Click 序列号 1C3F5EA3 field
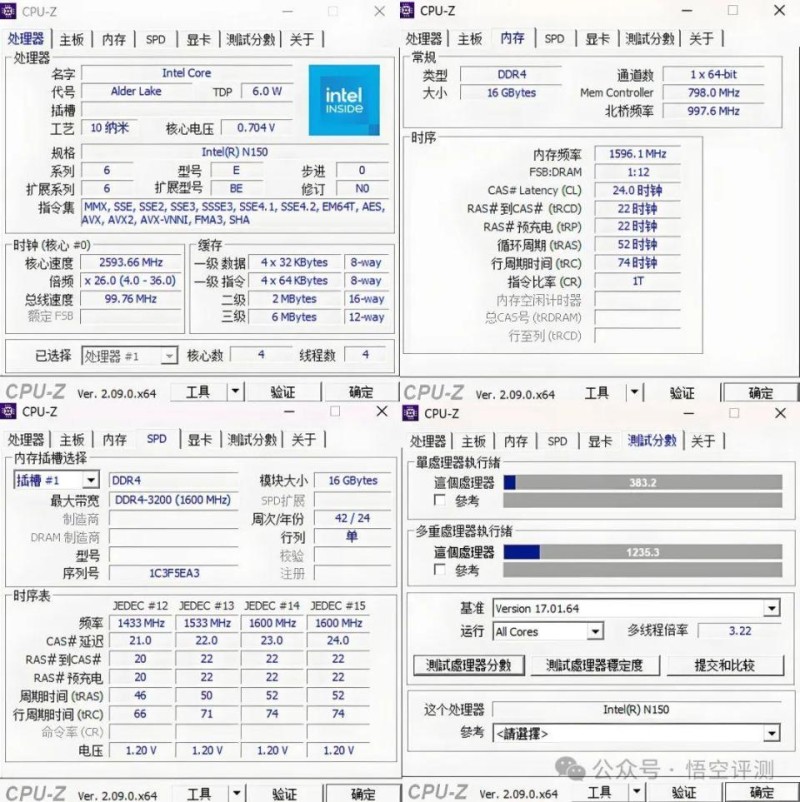 click(x=174, y=573)
